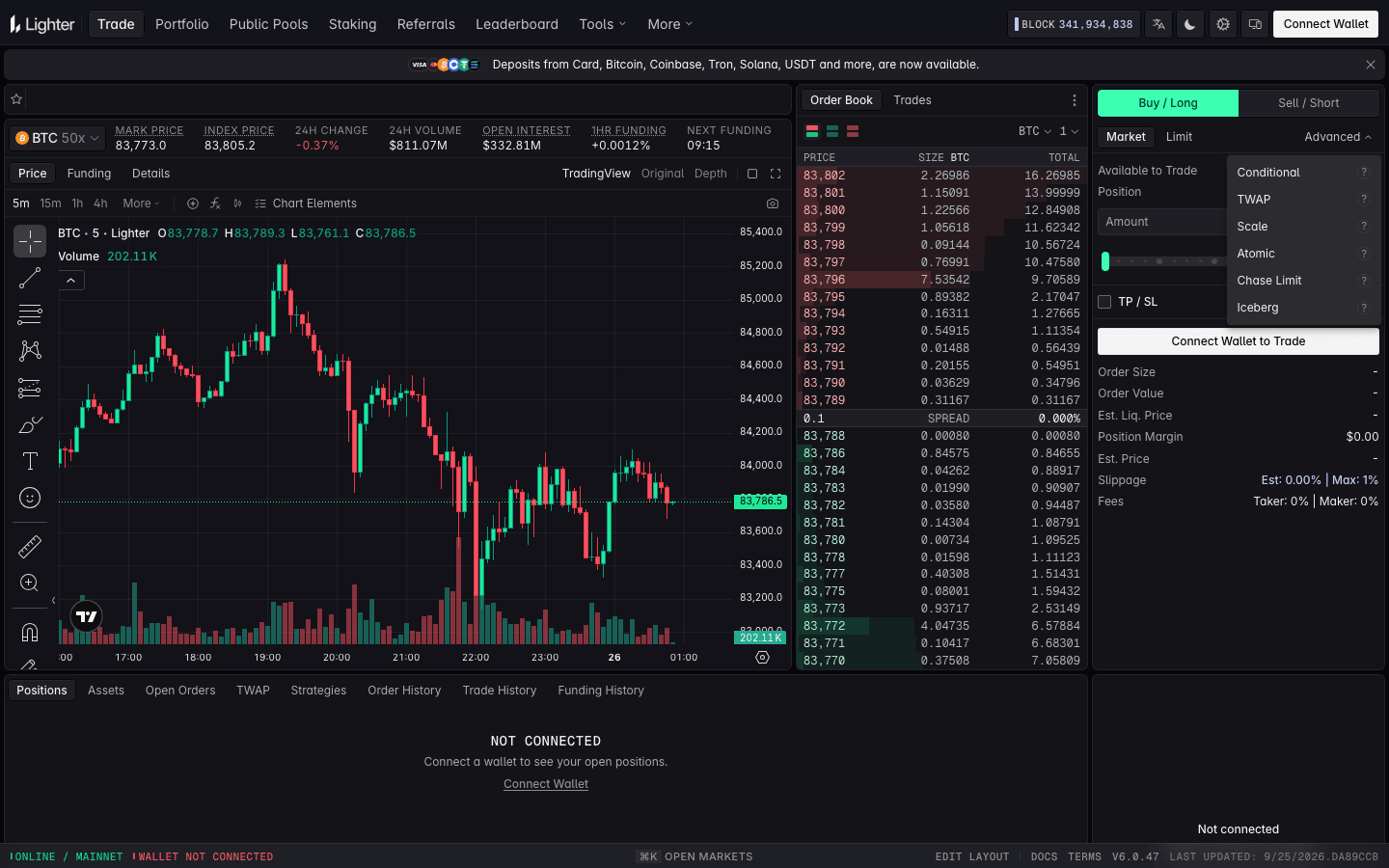Image resolution: width=1389 pixels, height=868 pixels.
Task: Click Connect Wallet button in header
Action: [x=1325, y=24]
